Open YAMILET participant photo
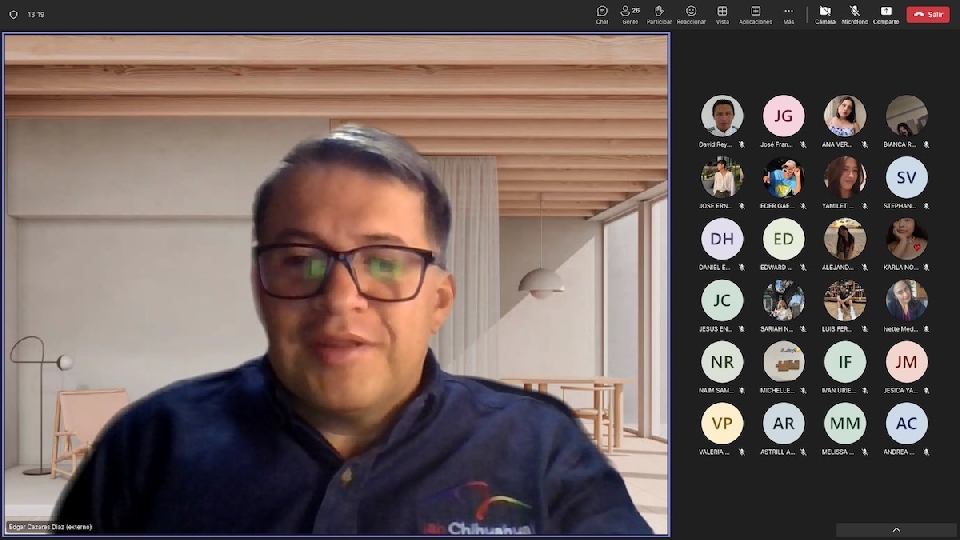Image resolution: width=960 pixels, height=540 pixels. [845, 177]
